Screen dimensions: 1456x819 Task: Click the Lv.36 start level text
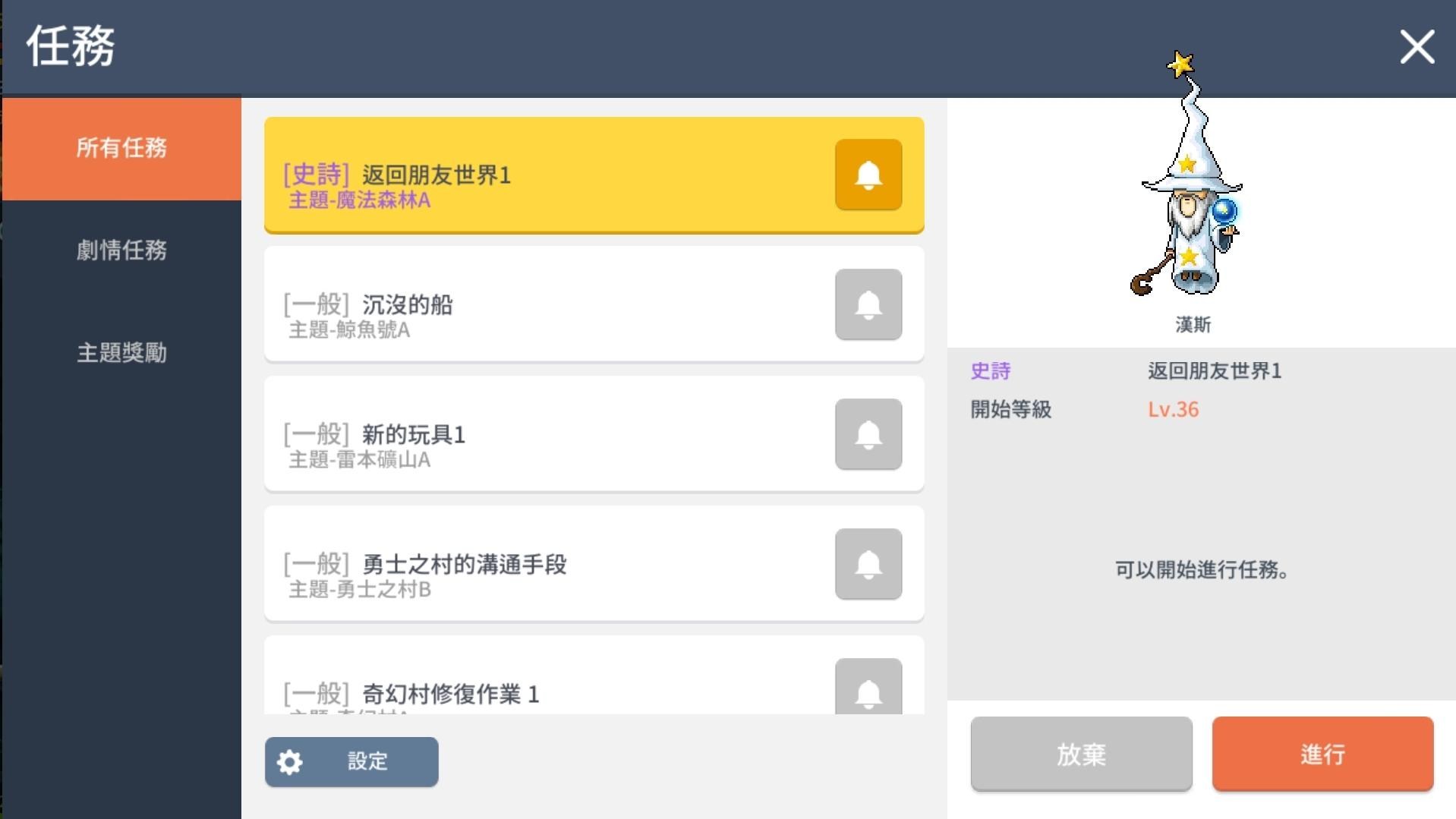(1174, 409)
